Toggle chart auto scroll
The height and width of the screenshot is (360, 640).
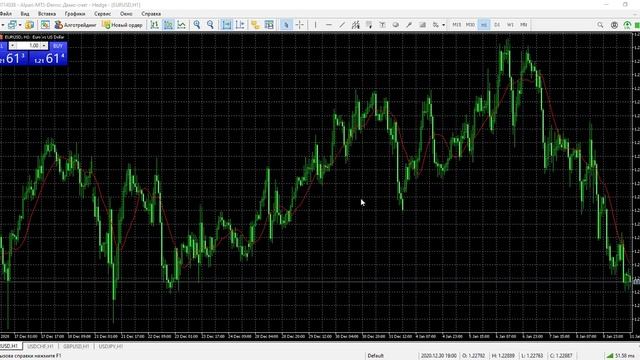[x=227, y=25]
